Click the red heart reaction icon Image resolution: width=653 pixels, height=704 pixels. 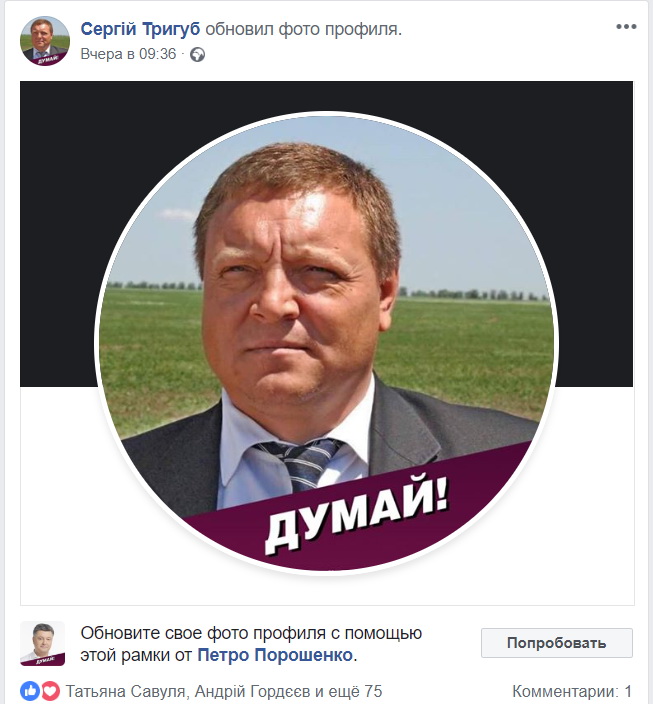51,691
